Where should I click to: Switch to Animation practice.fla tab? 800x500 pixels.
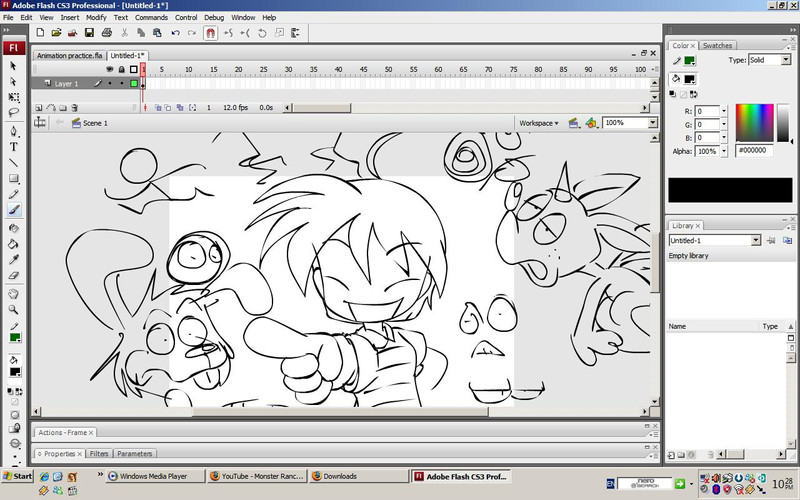coord(69,55)
